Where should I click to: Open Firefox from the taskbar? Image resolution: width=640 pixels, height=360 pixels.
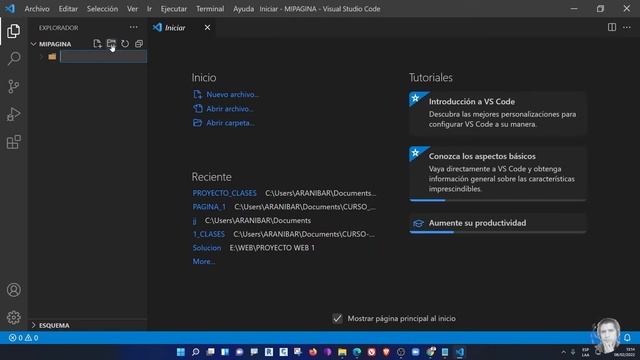(x=313, y=352)
